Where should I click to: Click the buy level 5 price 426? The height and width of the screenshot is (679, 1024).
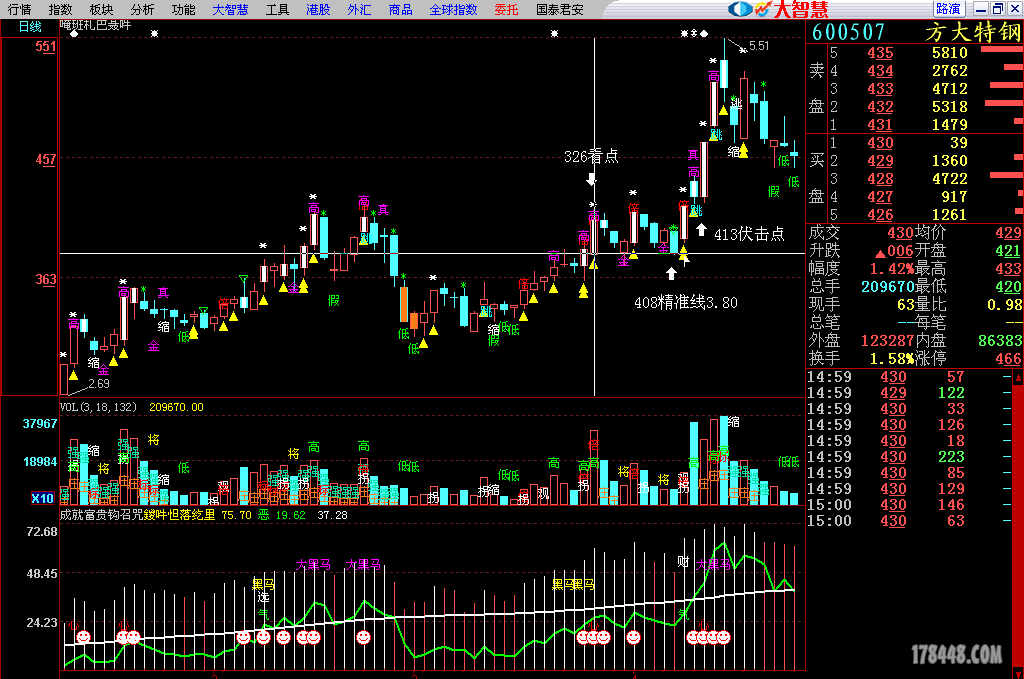(880, 215)
